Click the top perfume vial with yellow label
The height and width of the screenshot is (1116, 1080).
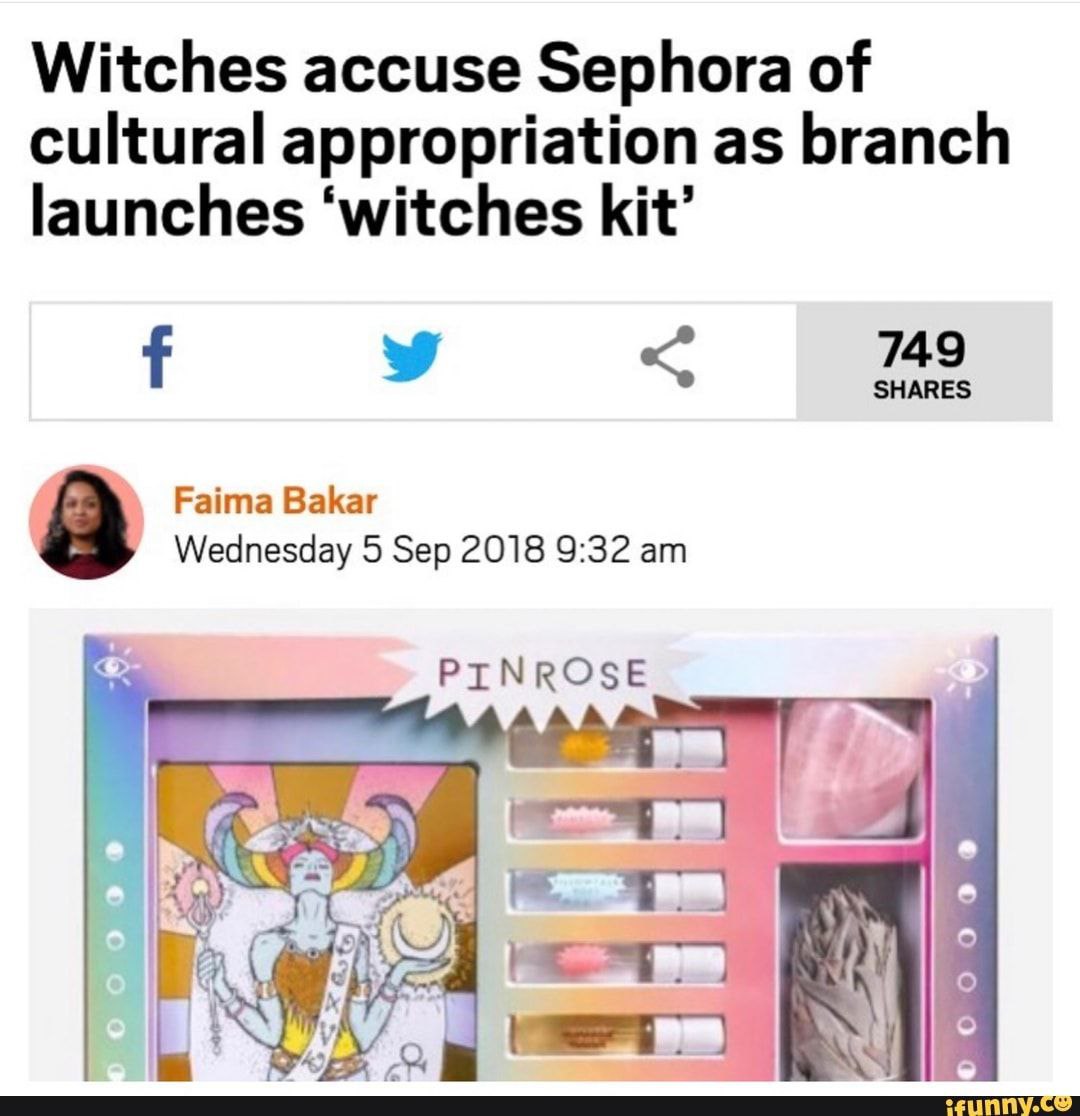coord(617,747)
